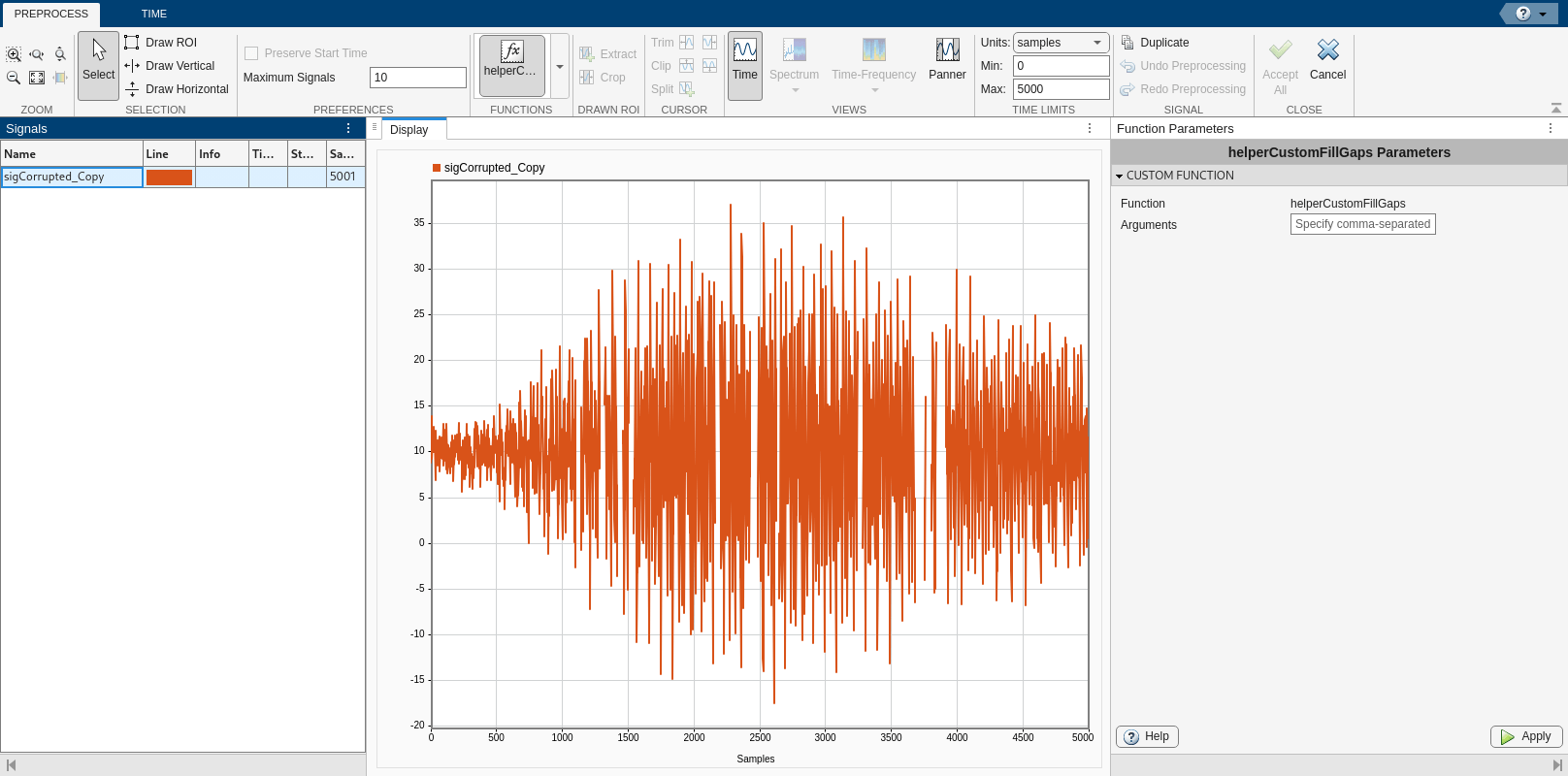Image resolution: width=1568 pixels, height=776 pixels.
Task: Click the Split cursor icon
Action: (687, 89)
